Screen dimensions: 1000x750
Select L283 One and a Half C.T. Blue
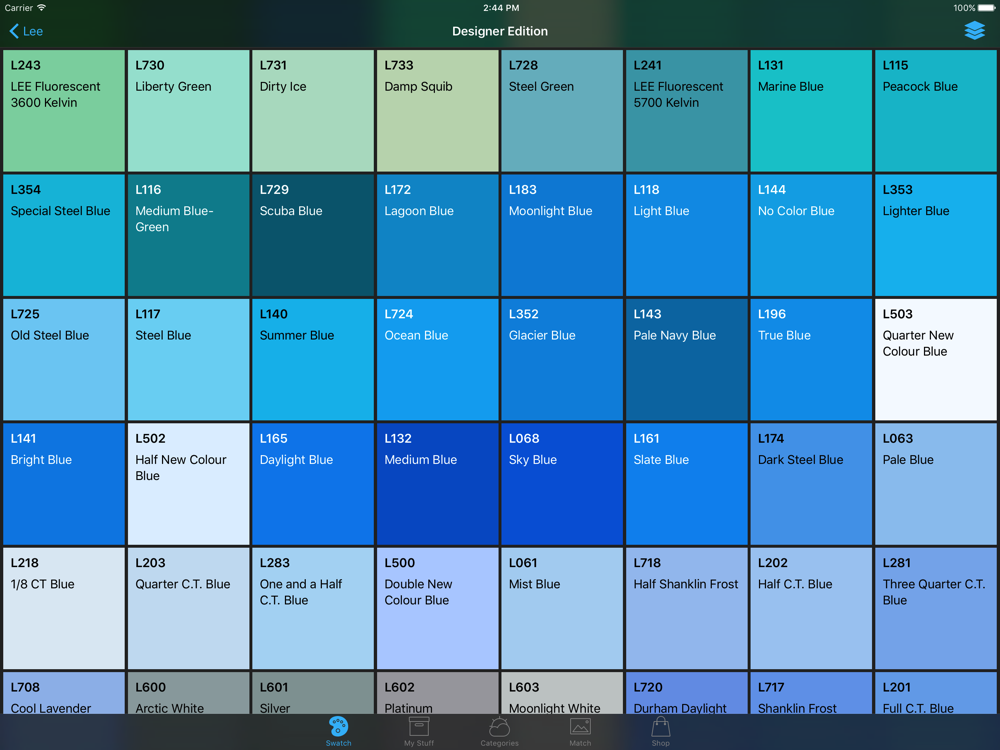point(312,608)
